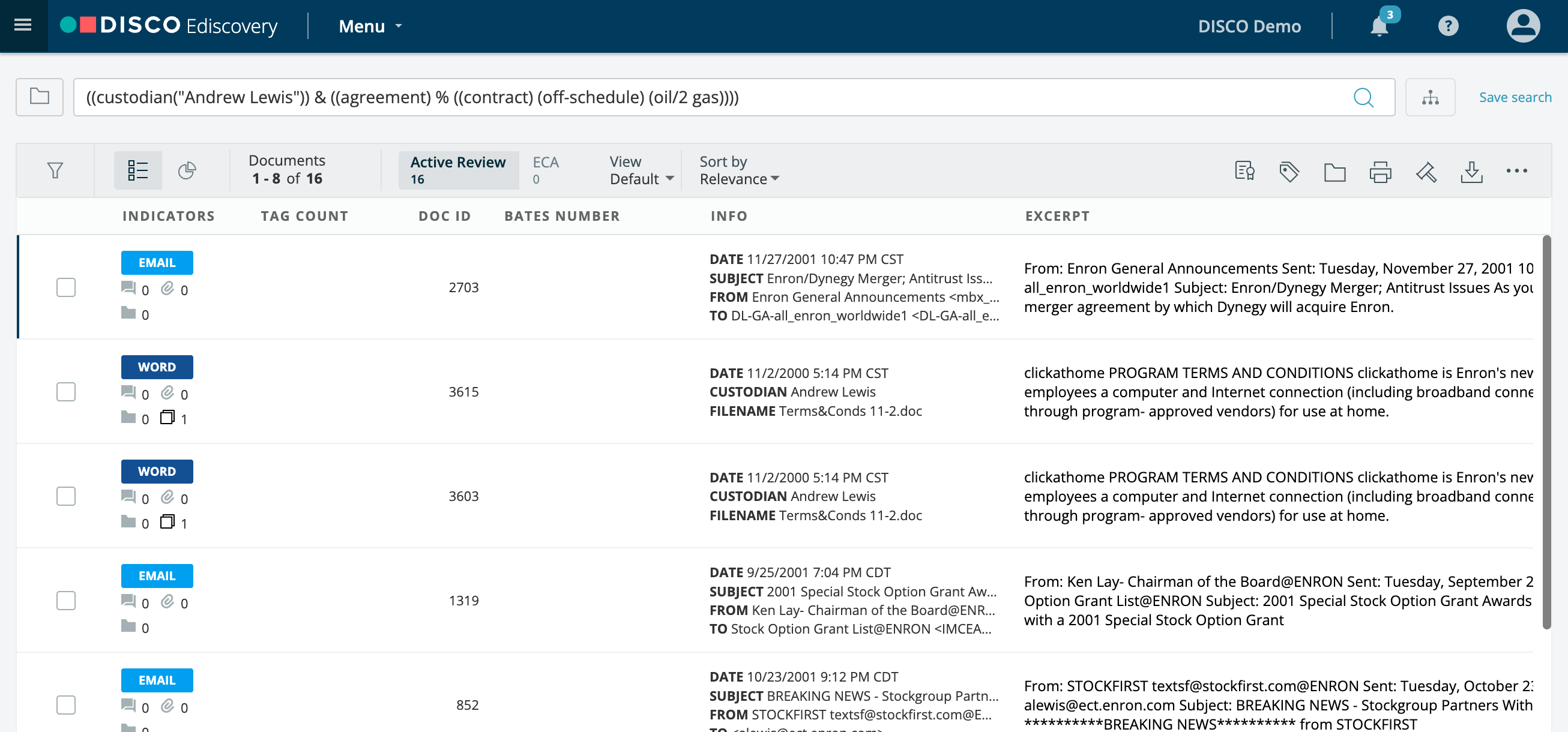The width and height of the screenshot is (1568, 732).
Task: Open the more options ellipsis
Action: pyautogui.click(x=1517, y=171)
